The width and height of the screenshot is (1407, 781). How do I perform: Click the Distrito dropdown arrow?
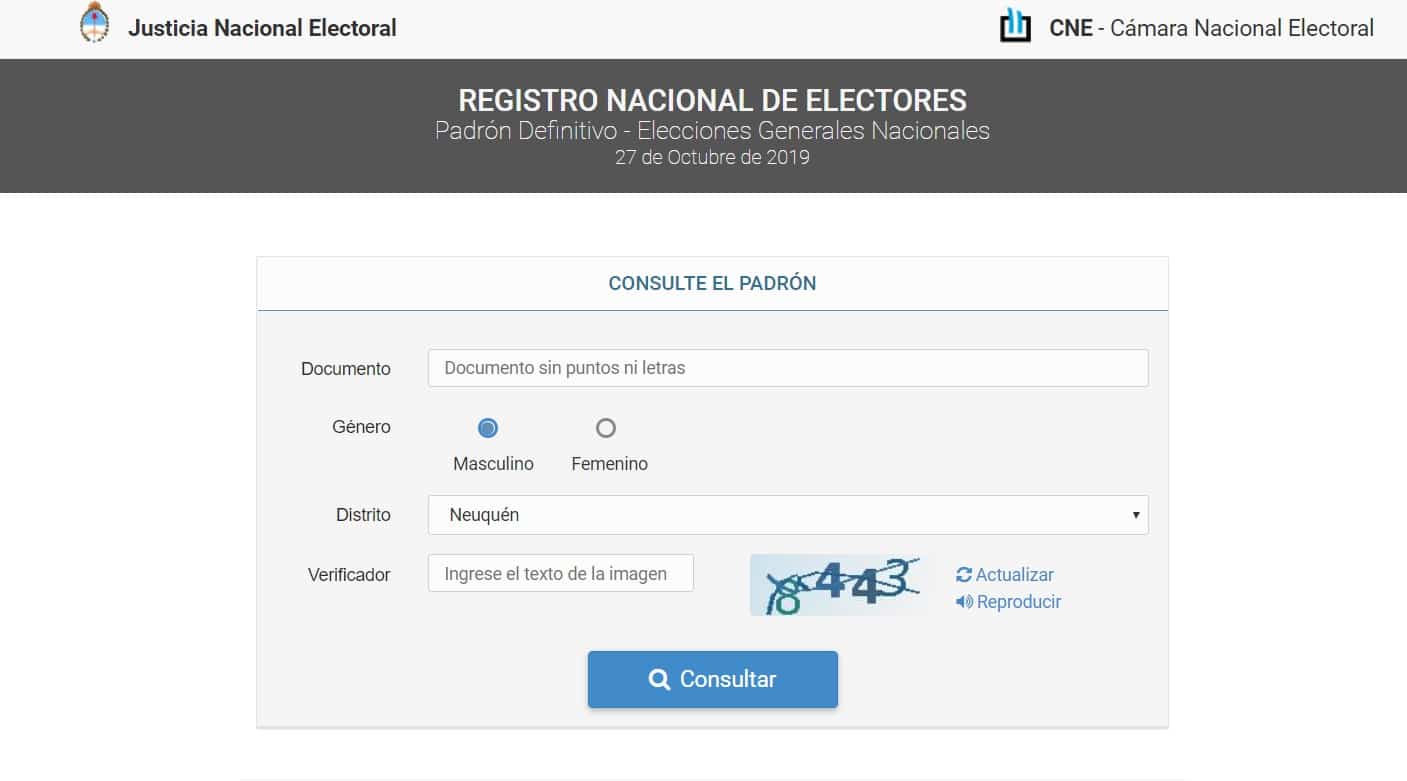[1136, 516]
